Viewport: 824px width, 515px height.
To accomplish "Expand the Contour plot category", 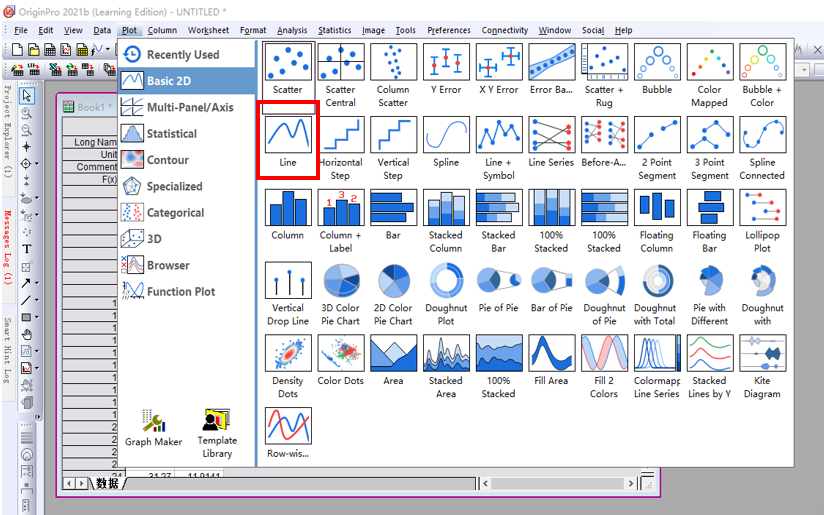I will [167, 160].
